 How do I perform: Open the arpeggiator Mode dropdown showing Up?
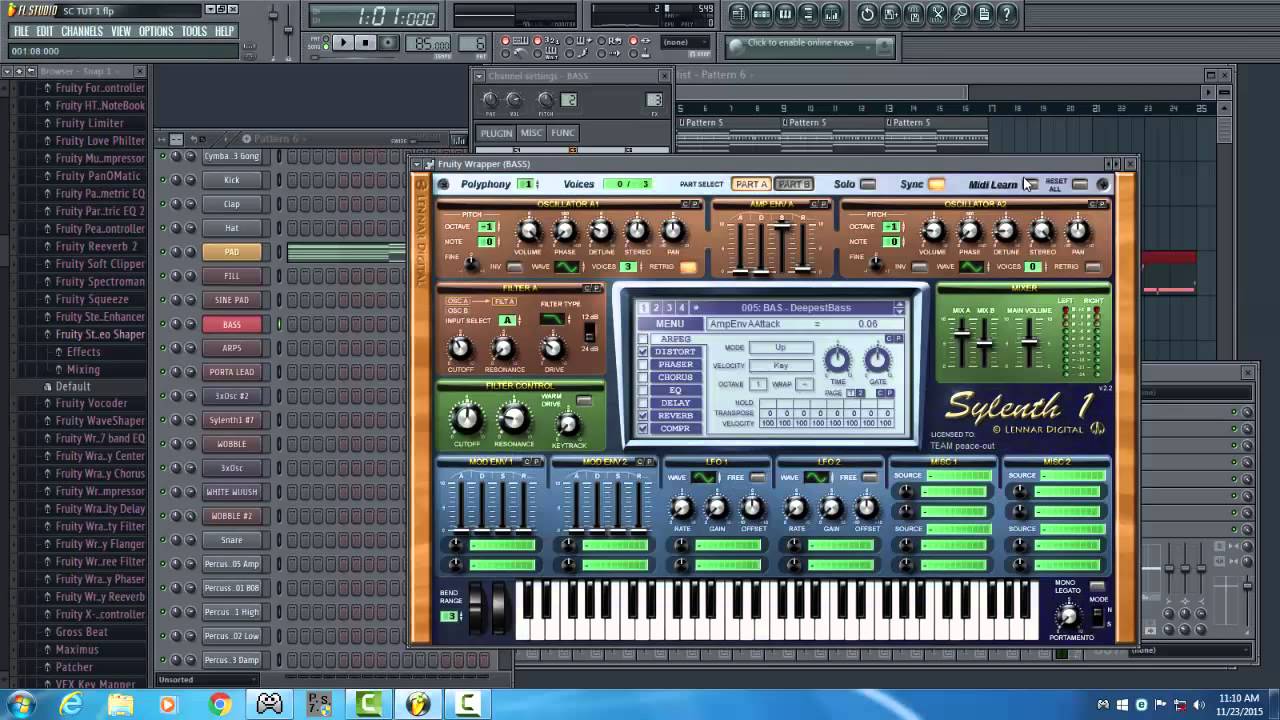click(x=781, y=348)
